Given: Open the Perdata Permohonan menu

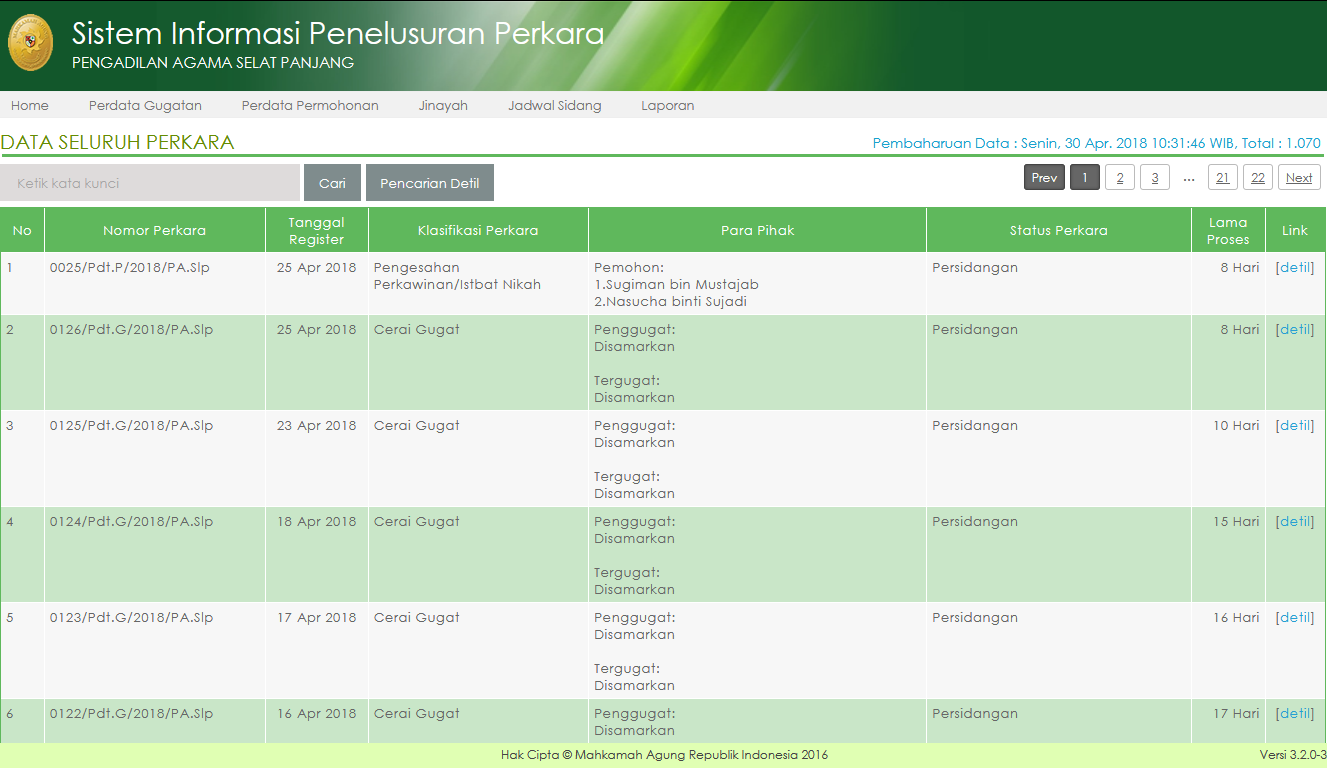Looking at the screenshot, I should 310,105.
